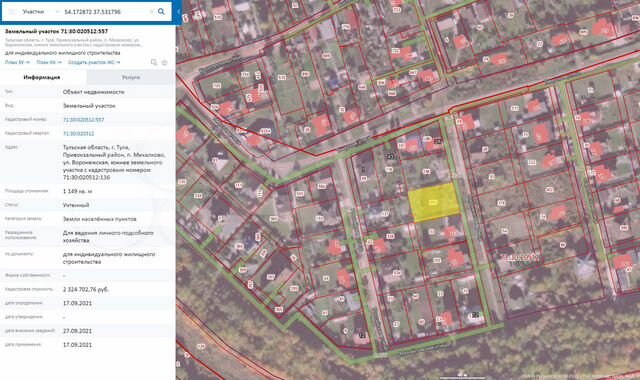Add parcel to favorites with star icon
Image resolution: width=640 pixels, height=380 pixels.
point(164,62)
